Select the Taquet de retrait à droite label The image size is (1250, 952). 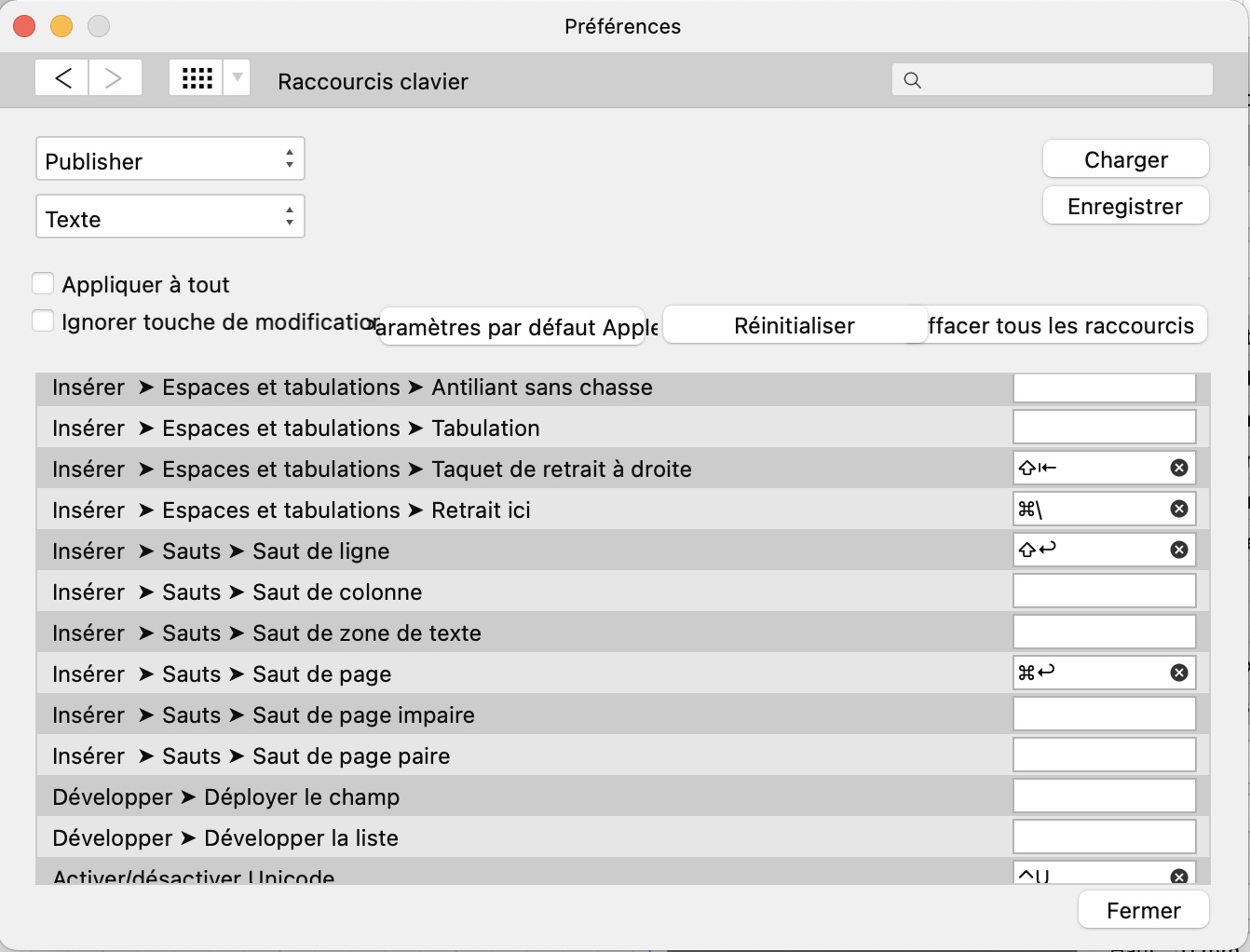(x=372, y=469)
